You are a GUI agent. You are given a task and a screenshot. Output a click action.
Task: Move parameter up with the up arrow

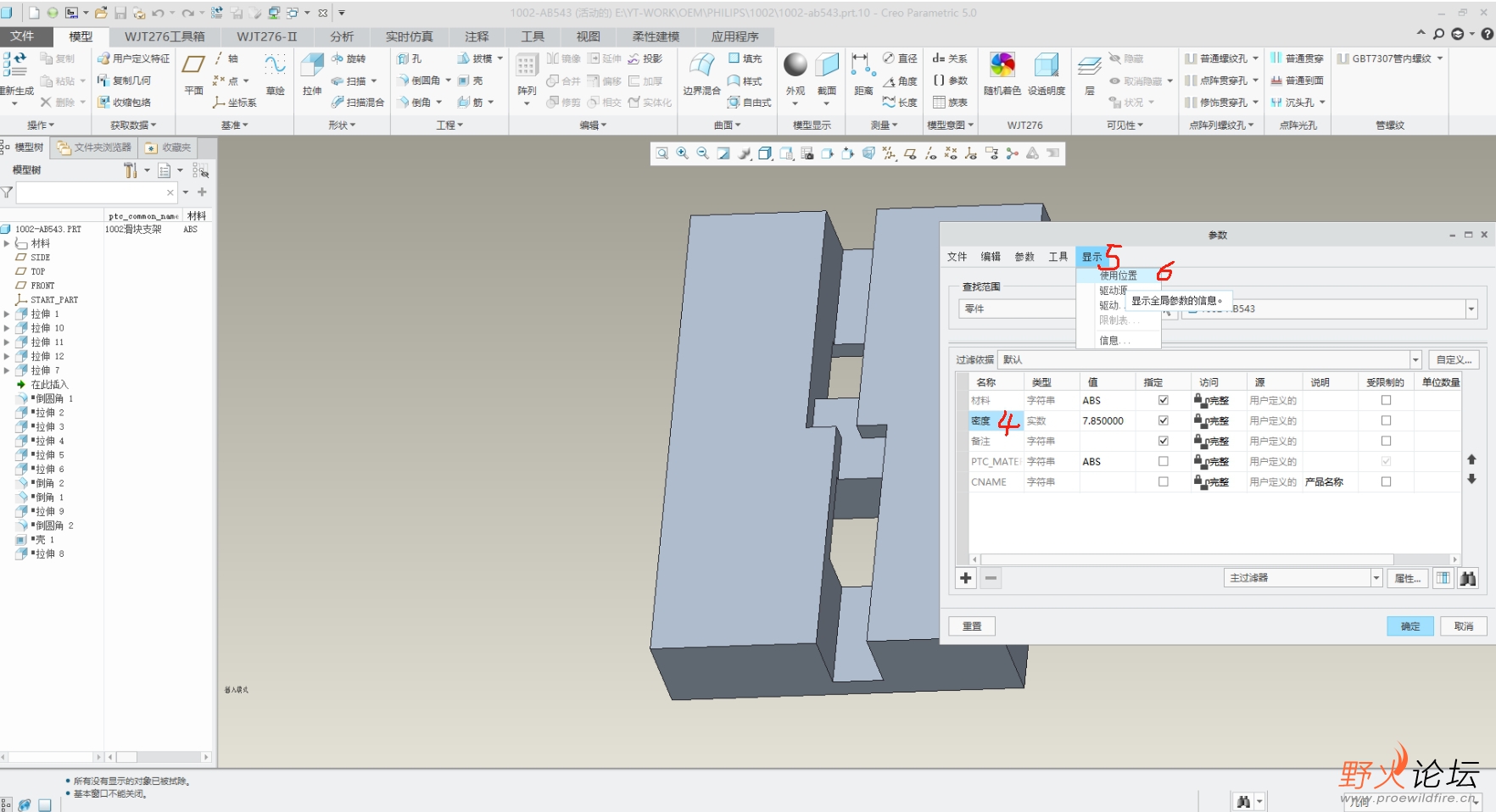[x=1471, y=459]
